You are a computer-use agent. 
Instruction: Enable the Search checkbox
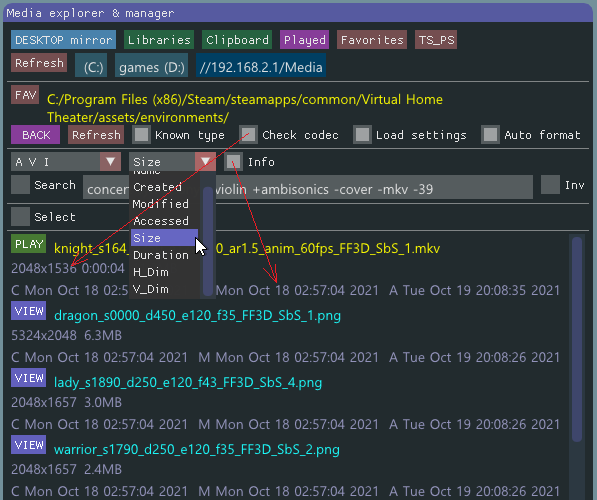tap(21, 185)
